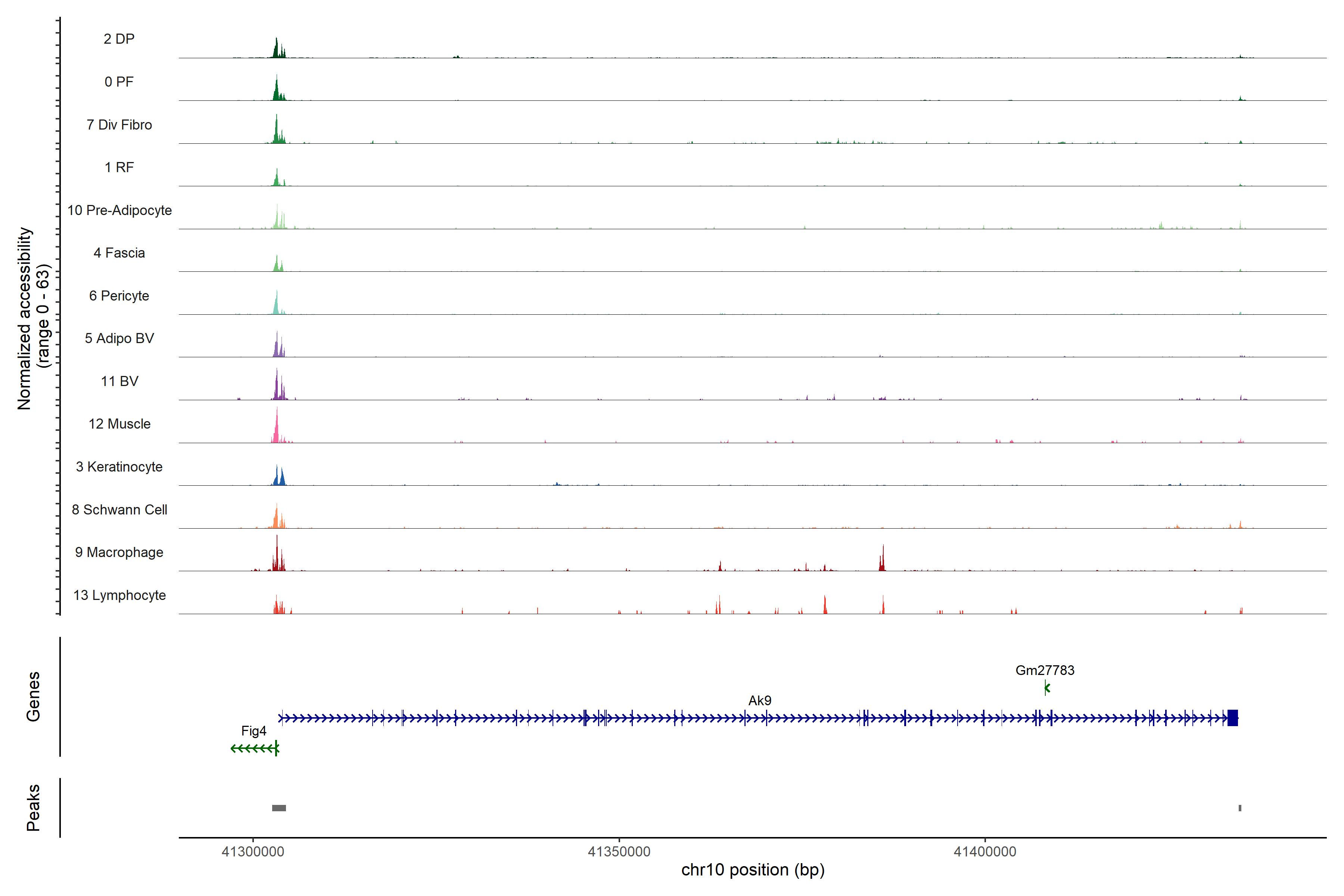Click the 9 Macrophage track label

[119, 553]
